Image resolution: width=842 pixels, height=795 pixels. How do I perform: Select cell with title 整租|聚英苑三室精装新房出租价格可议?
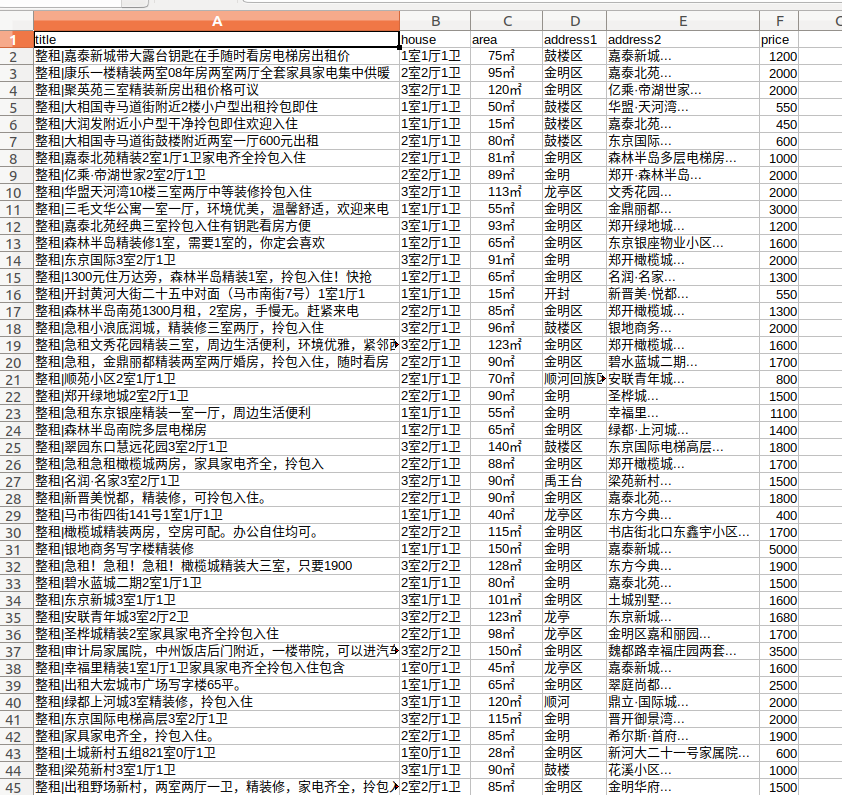pyautogui.click(x=216, y=90)
